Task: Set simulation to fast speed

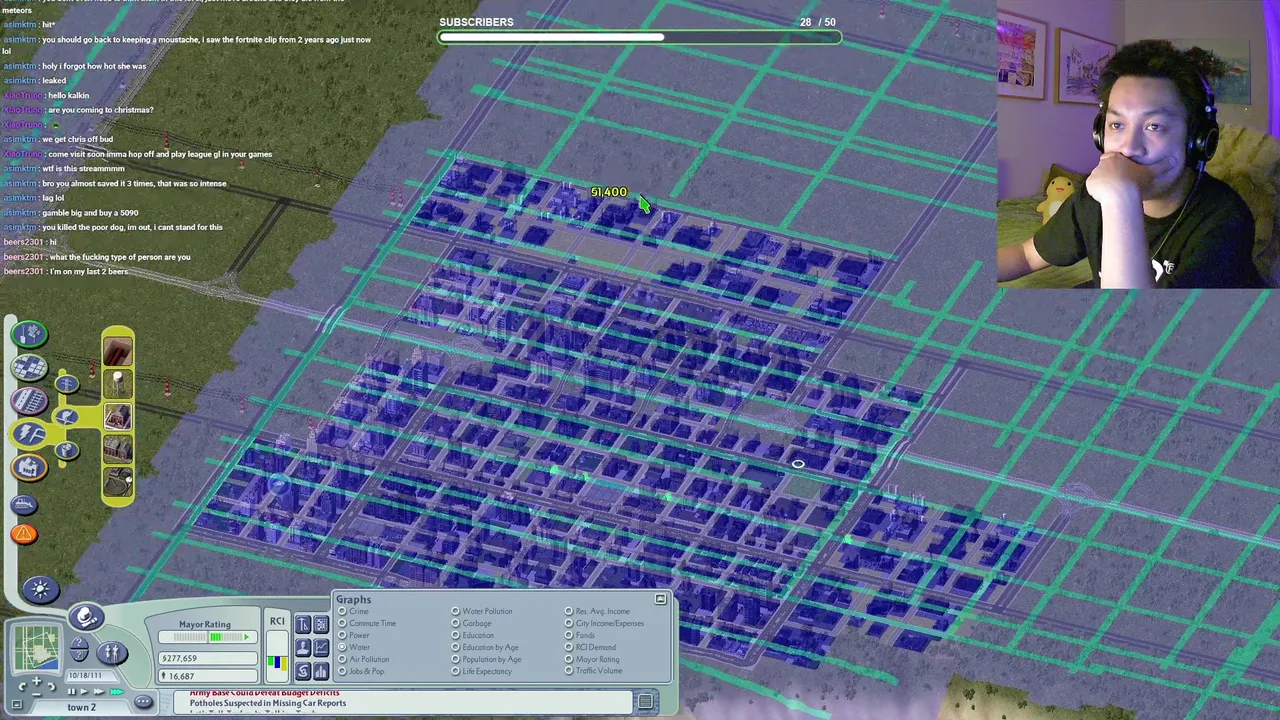Action: [99, 691]
